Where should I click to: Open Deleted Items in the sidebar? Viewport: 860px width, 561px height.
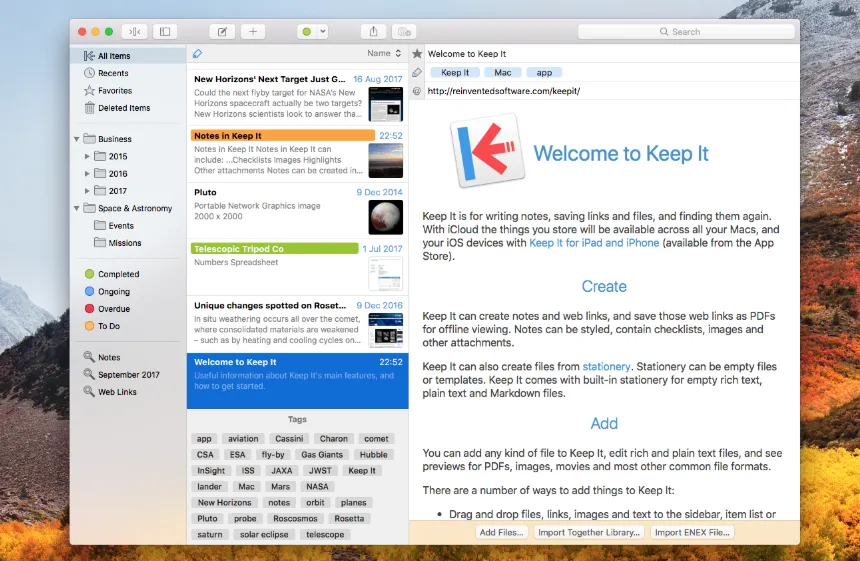(128, 108)
